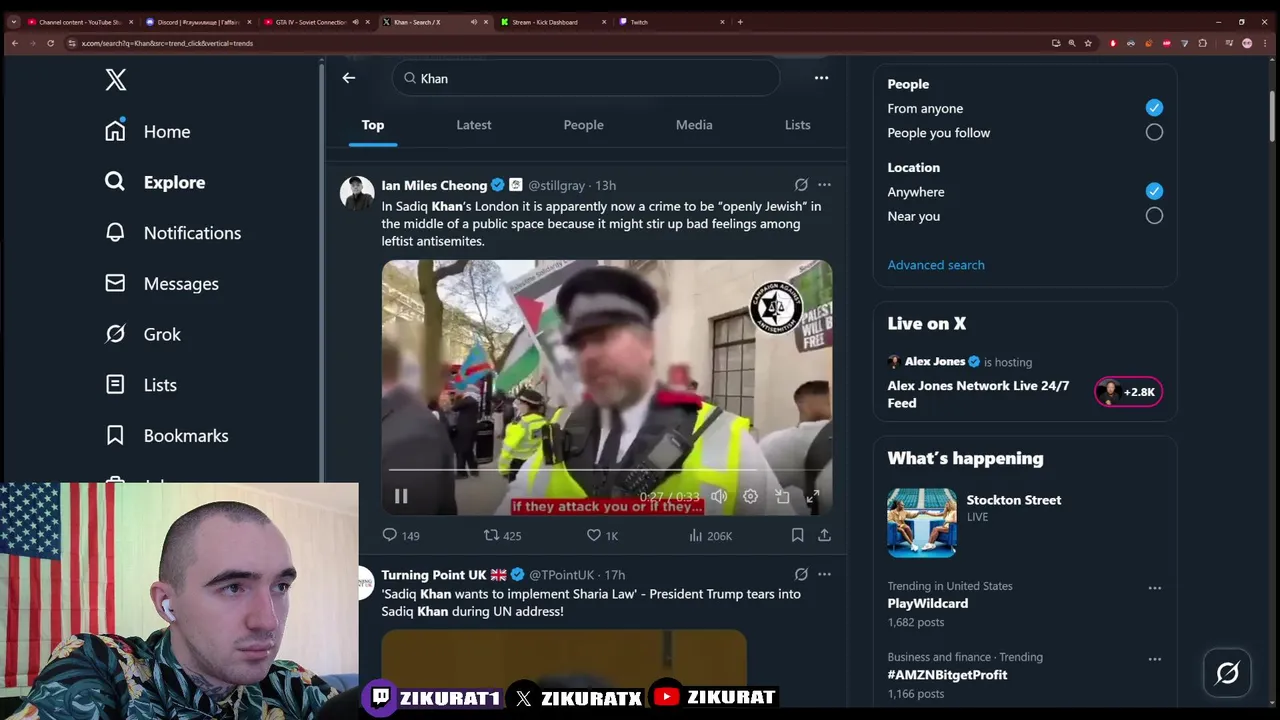This screenshot has width=1280, height=720.
Task: Switch the video to fullscreen
Action: (813, 496)
